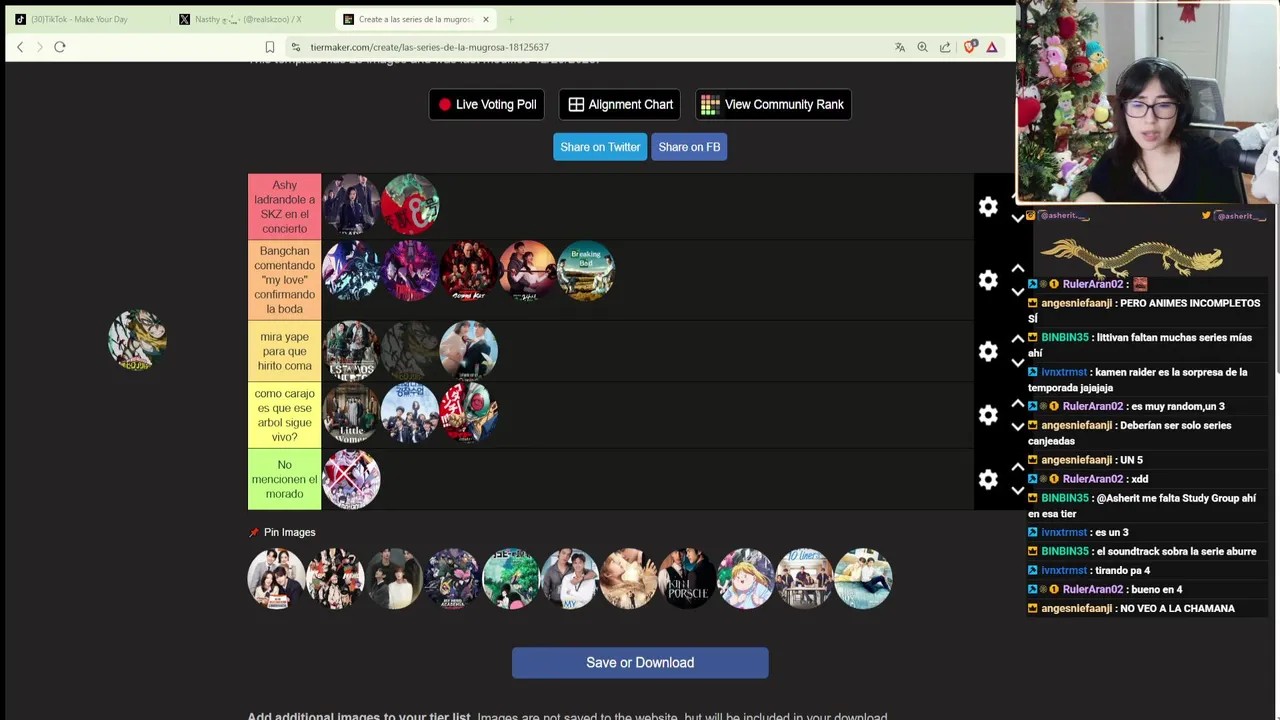Click the translate page icon
Image resolution: width=1280 pixels, height=720 pixels.
[900, 47]
